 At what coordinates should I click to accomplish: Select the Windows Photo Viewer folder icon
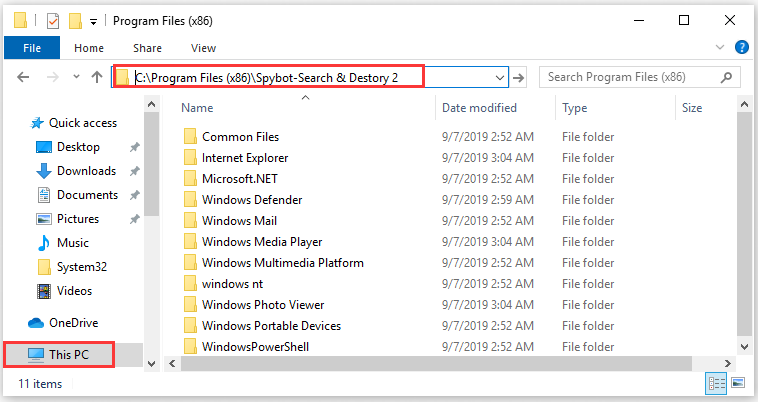pyautogui.click(x=190, y=305)
